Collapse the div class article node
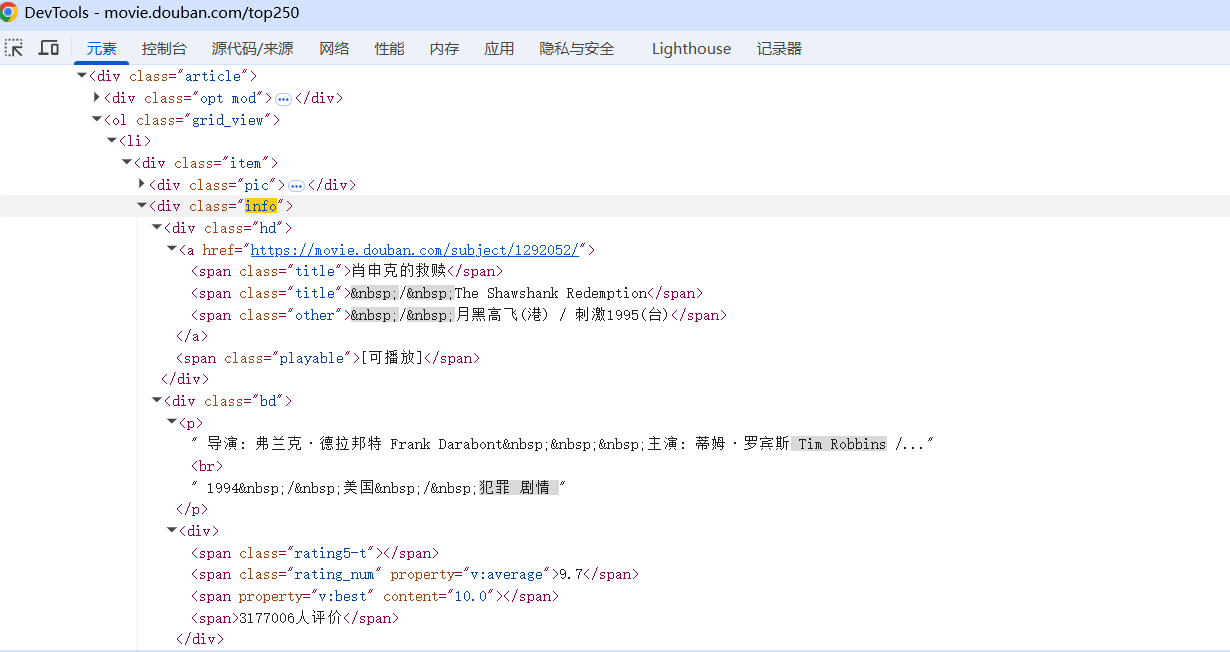 (82, 75)
